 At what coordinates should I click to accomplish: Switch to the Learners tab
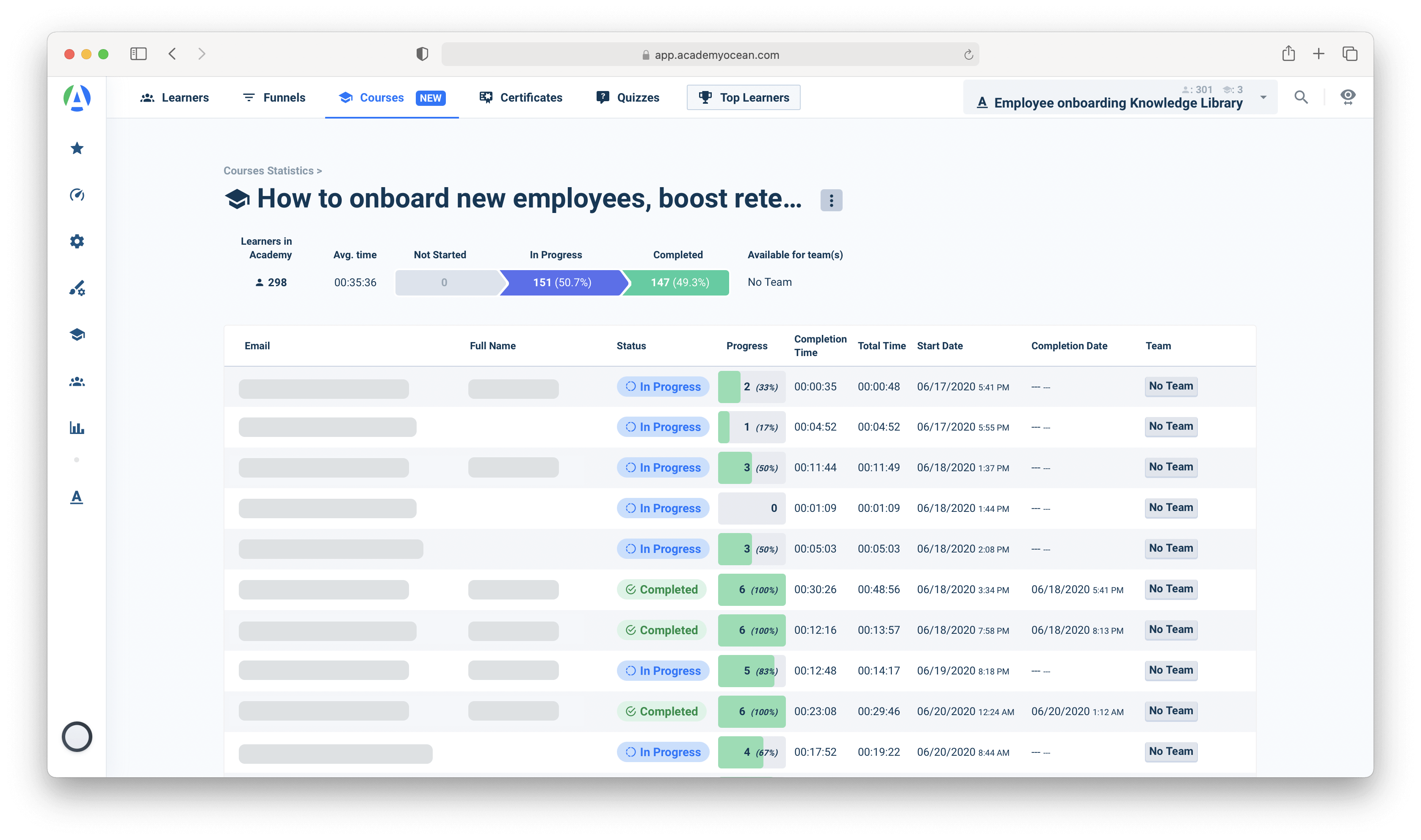[x=174, y=97]
